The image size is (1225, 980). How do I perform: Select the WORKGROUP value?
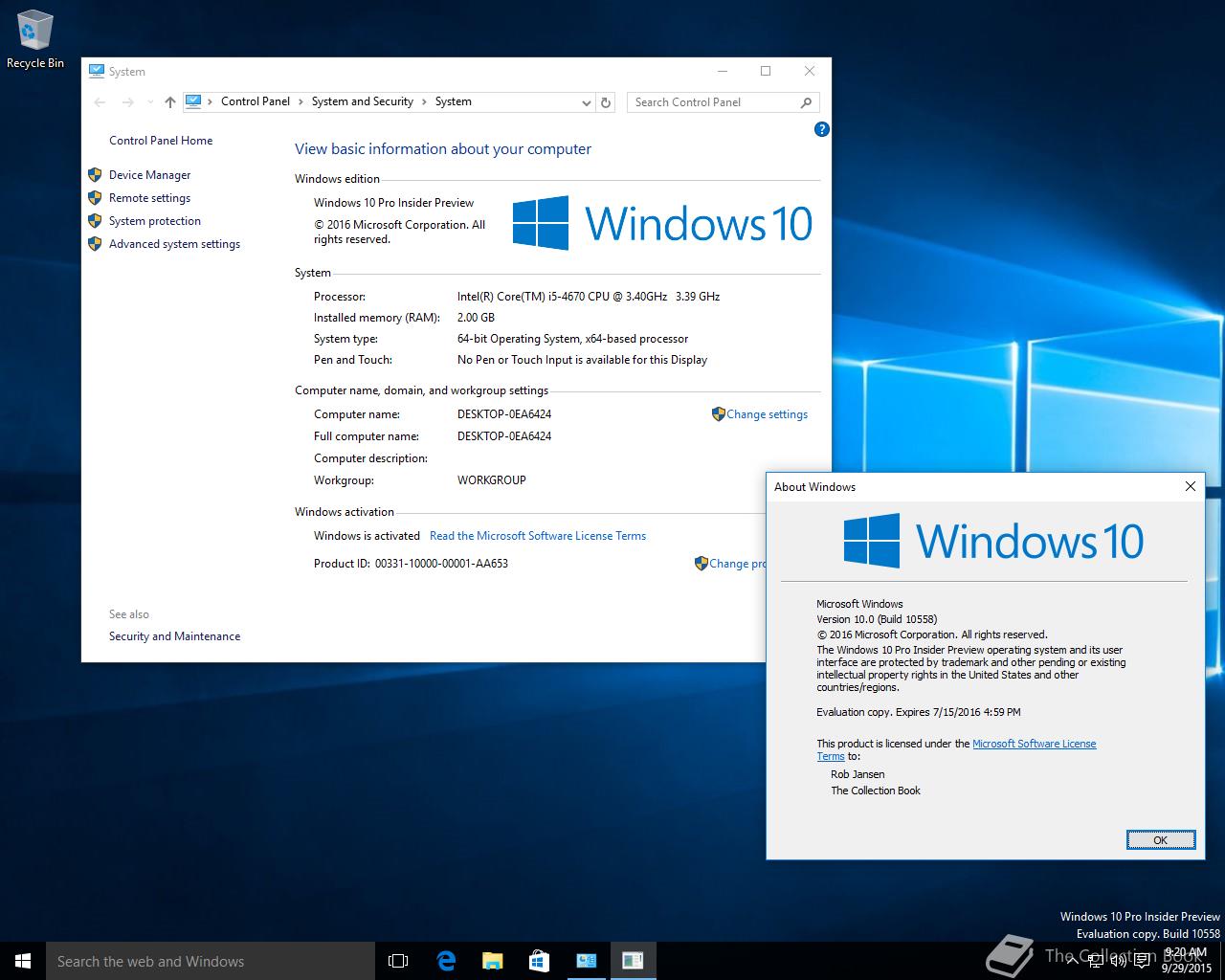(x=492, y=480)
